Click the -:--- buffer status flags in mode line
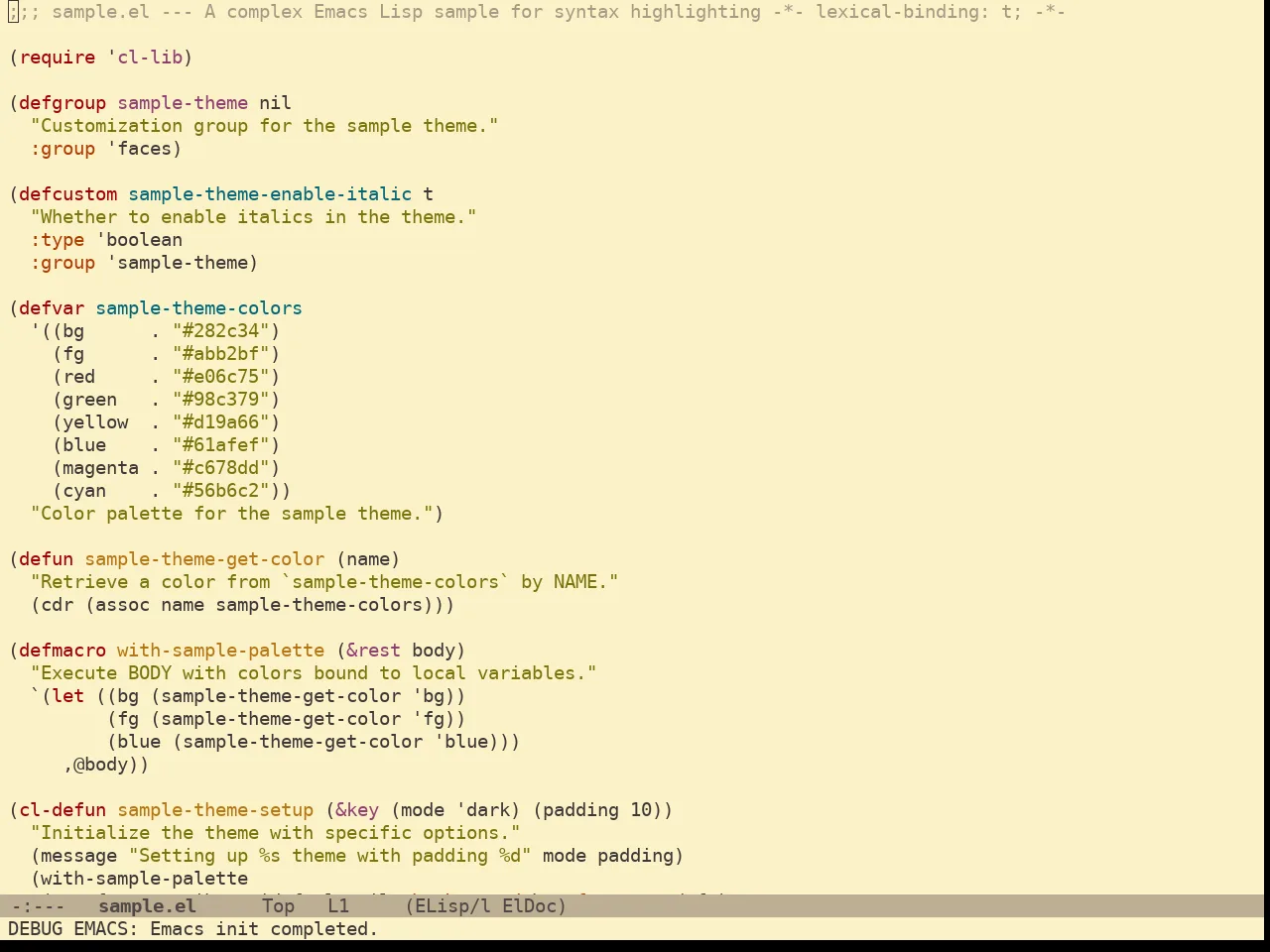Image resolution: width=1270 pixels, height=952 pixels. click(x=38, y=905)
